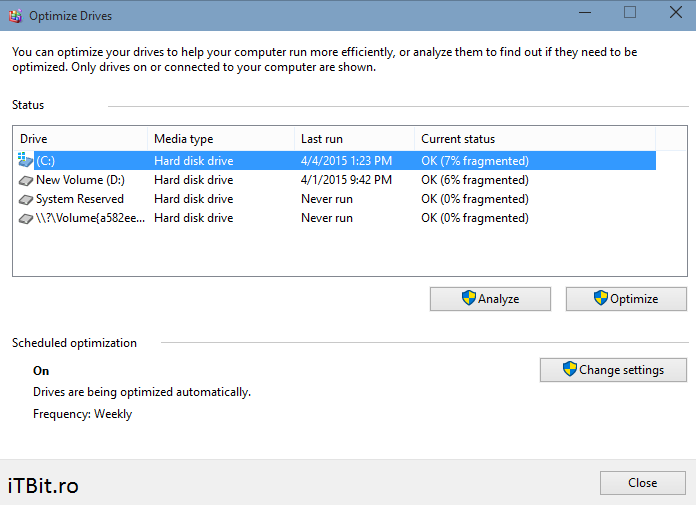Click the Optimize Drives title bar icon
The width and height of the screenshot is (696, 505).
point(14,16)
